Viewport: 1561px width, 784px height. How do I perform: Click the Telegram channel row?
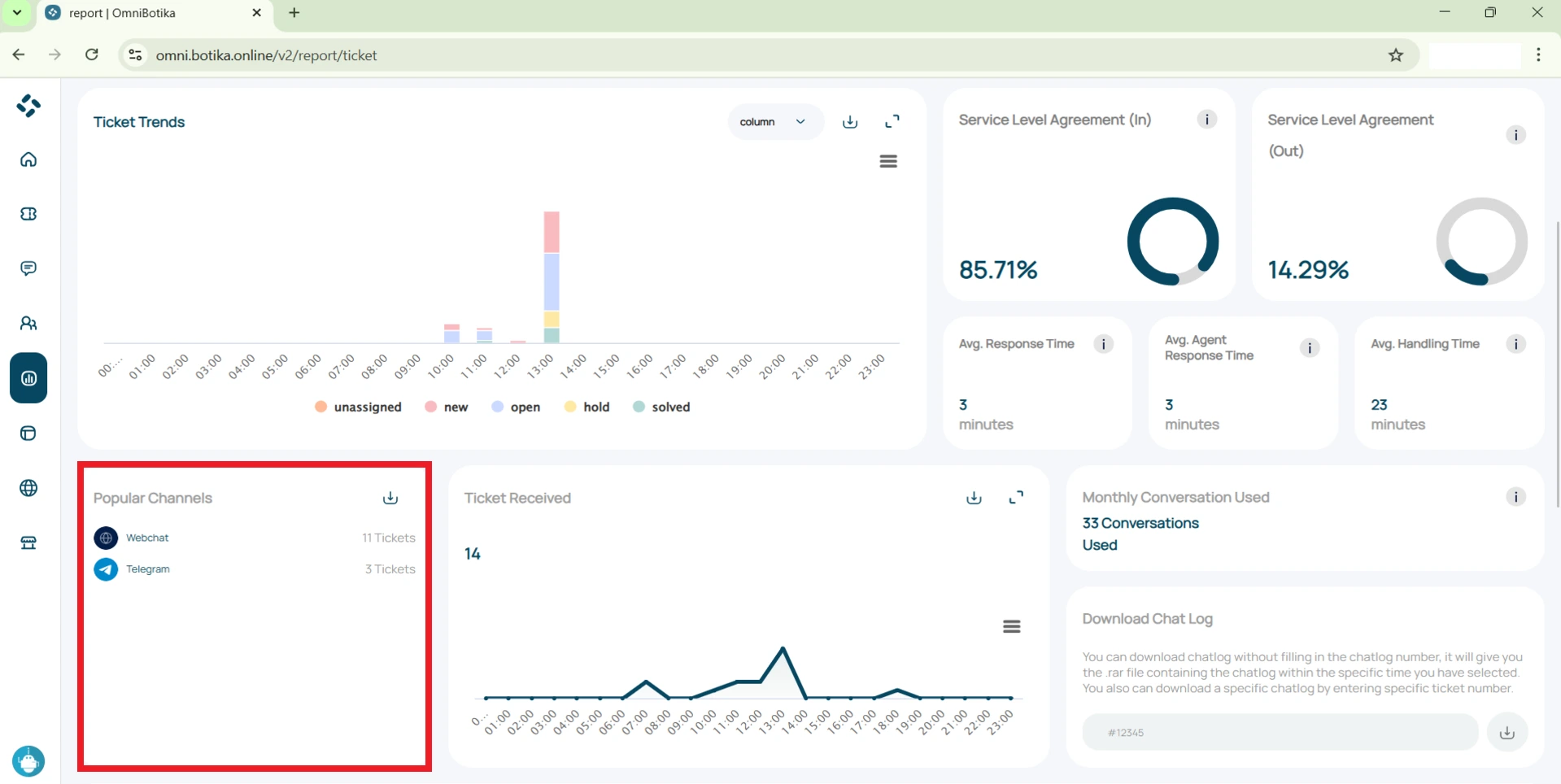pyautogui.click(x=255, y=569)
